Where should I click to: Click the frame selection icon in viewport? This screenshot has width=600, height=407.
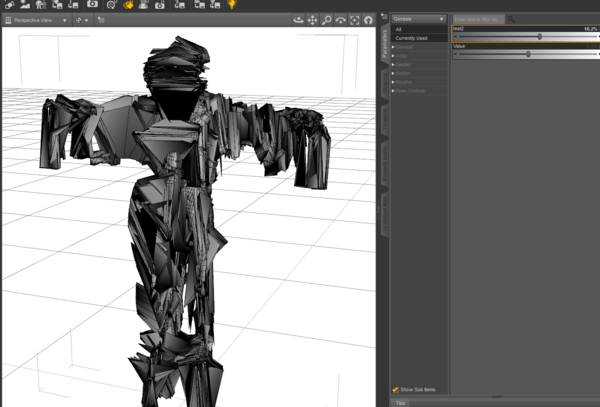coord(354,19)
